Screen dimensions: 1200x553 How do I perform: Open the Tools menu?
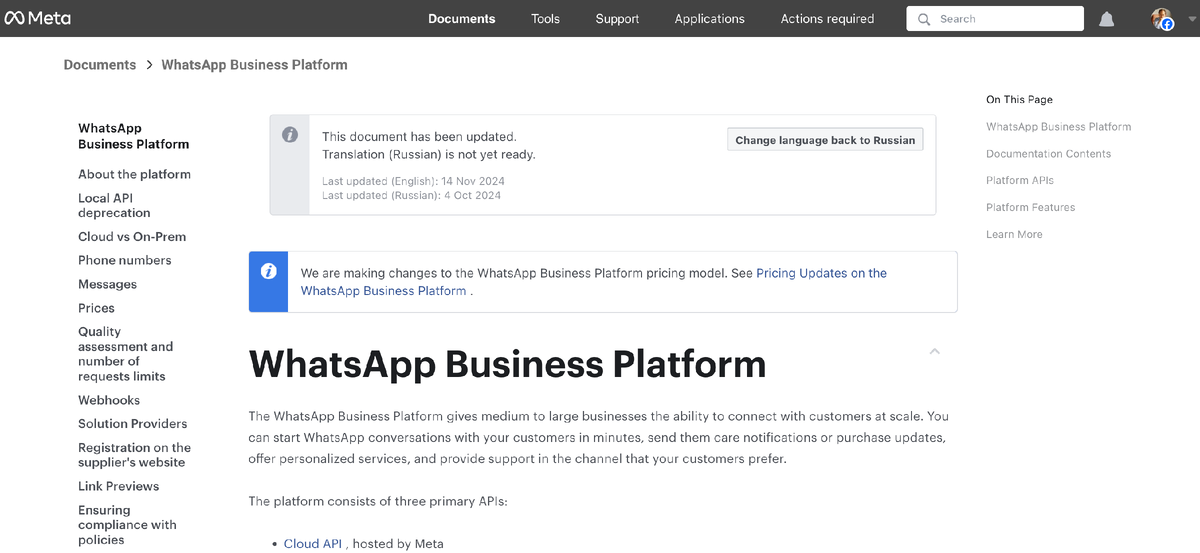(545, 19)
